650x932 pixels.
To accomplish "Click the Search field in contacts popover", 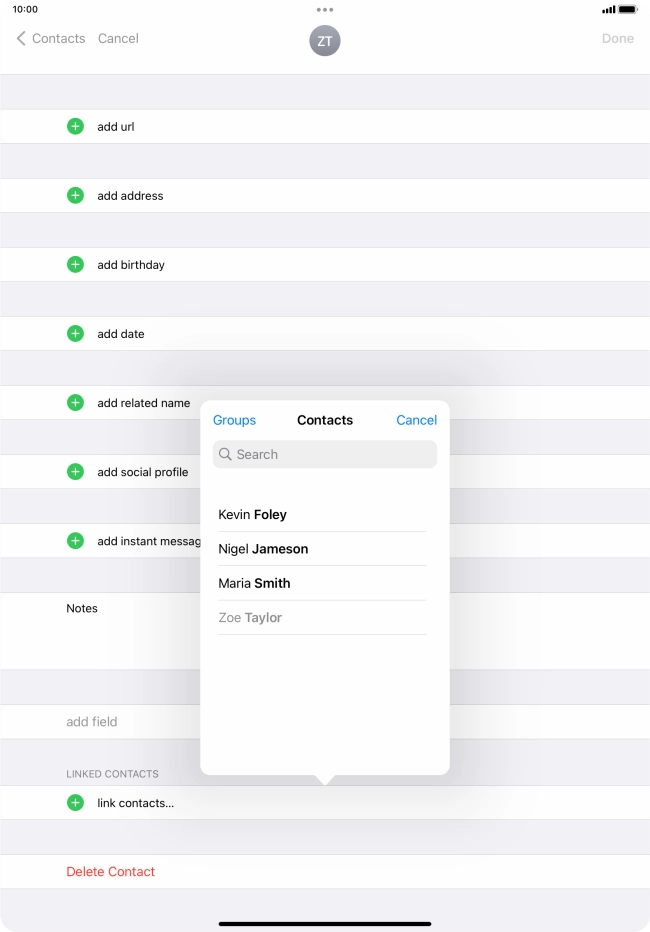I will 325,455.
